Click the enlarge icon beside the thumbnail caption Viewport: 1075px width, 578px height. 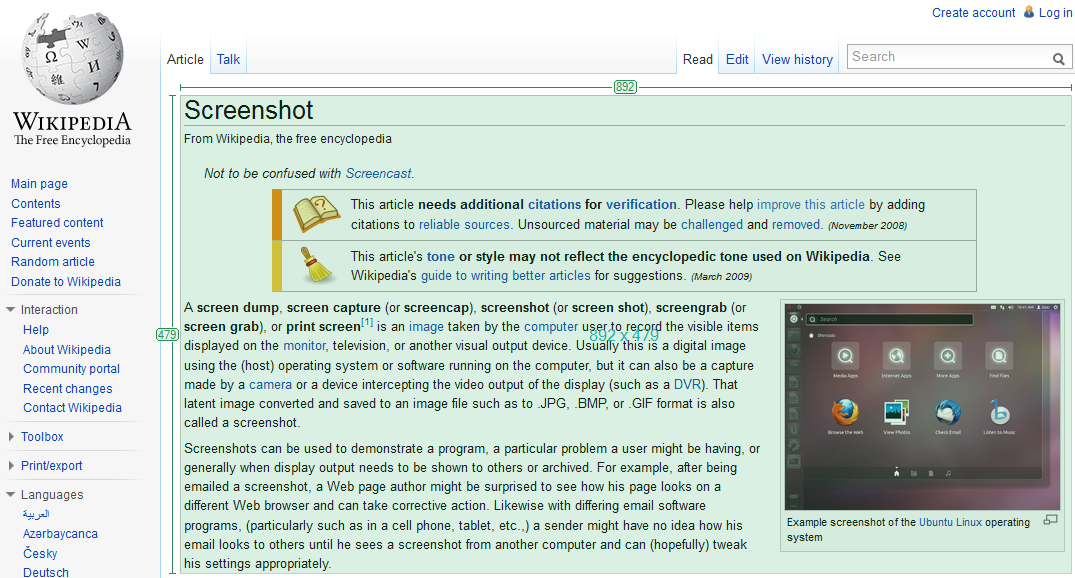pos(1050,520)
